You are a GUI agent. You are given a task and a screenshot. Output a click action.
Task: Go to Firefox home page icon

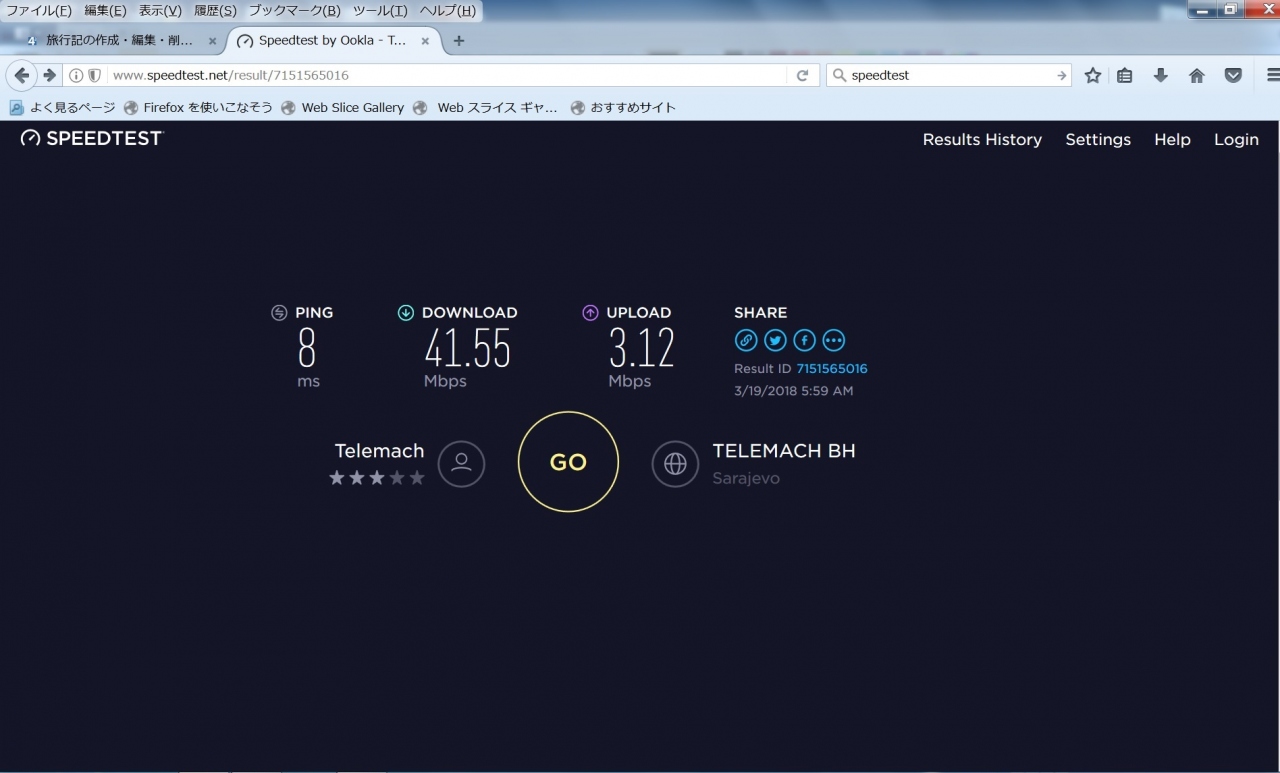(1196, 75)
